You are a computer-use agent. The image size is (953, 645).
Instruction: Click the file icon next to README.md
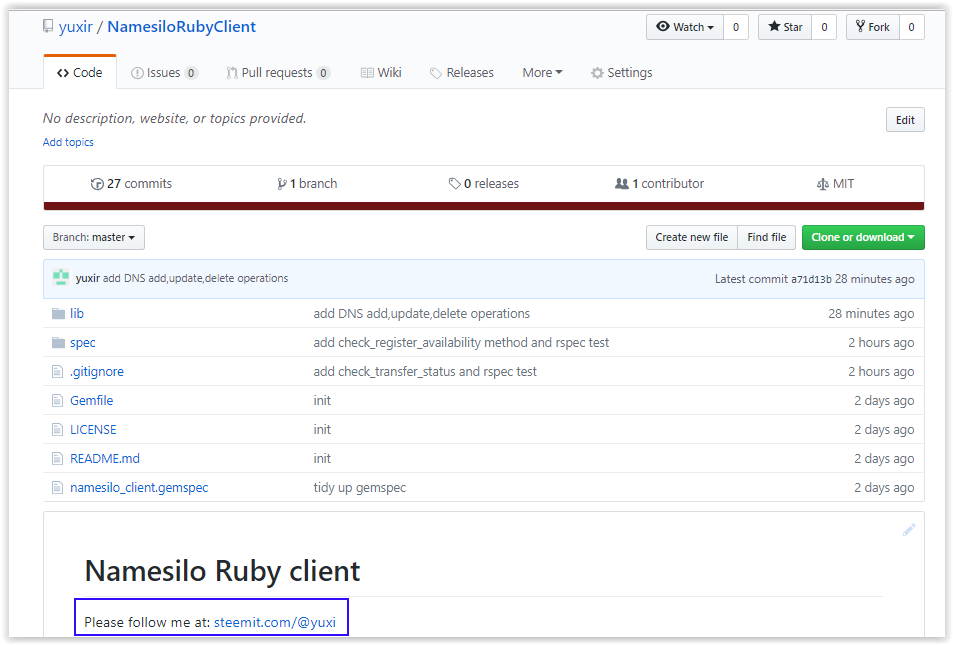coord(57,458)
